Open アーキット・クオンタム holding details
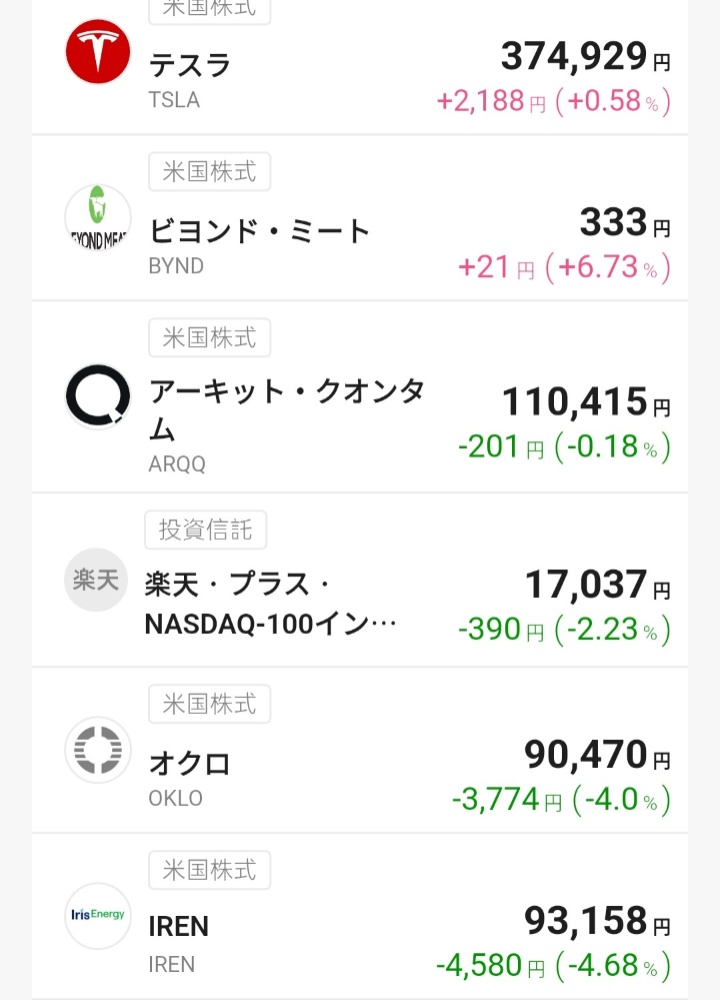 [x=286, y=409]
